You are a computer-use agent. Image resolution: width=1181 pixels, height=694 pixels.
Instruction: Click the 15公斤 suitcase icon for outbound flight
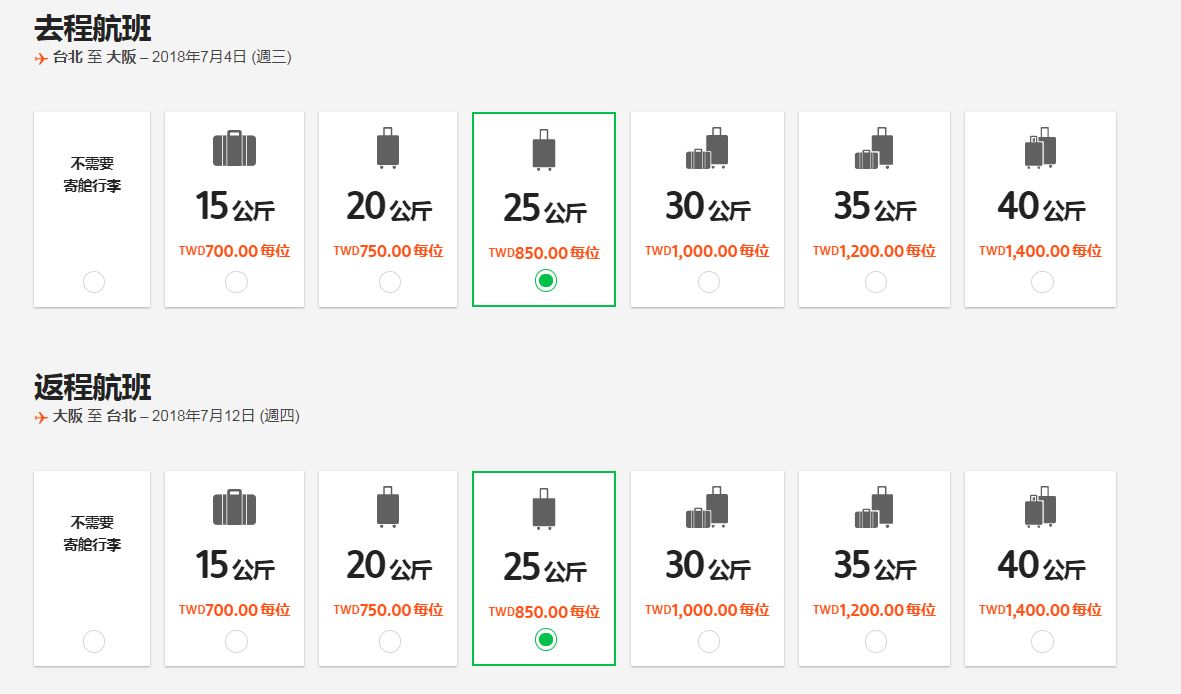tap(234, 148)
